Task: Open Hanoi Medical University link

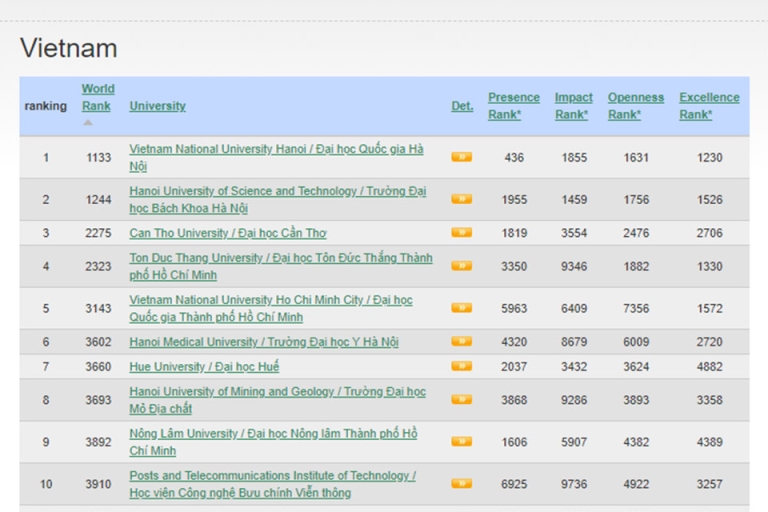Action: click(x=264, y=341)
